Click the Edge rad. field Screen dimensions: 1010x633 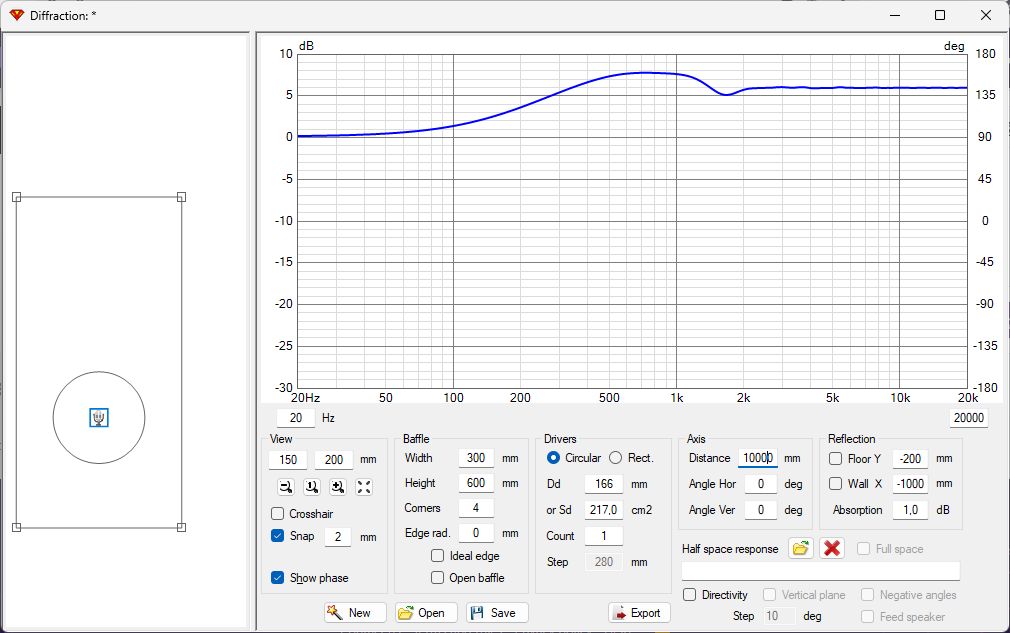click(476, 533)
